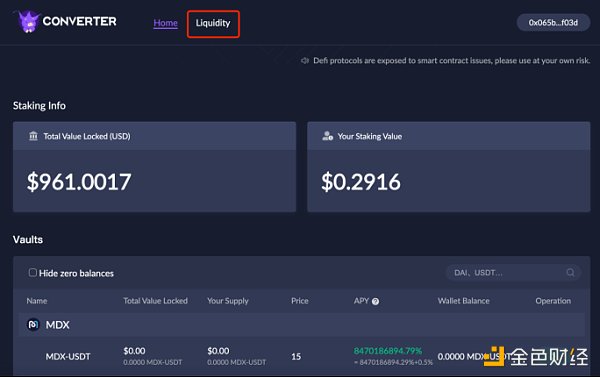
Task: Focus the DAI, USDT search field
Action: [x=513, y=273]
